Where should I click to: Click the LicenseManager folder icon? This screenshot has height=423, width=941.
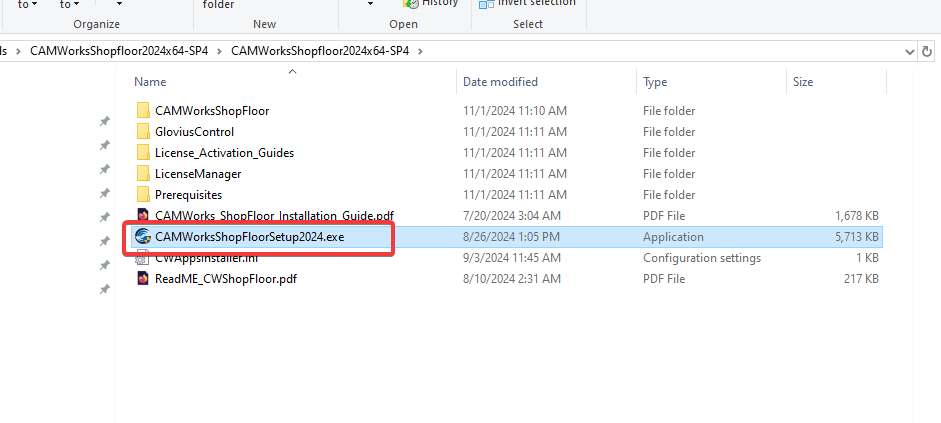coord(143,173)
